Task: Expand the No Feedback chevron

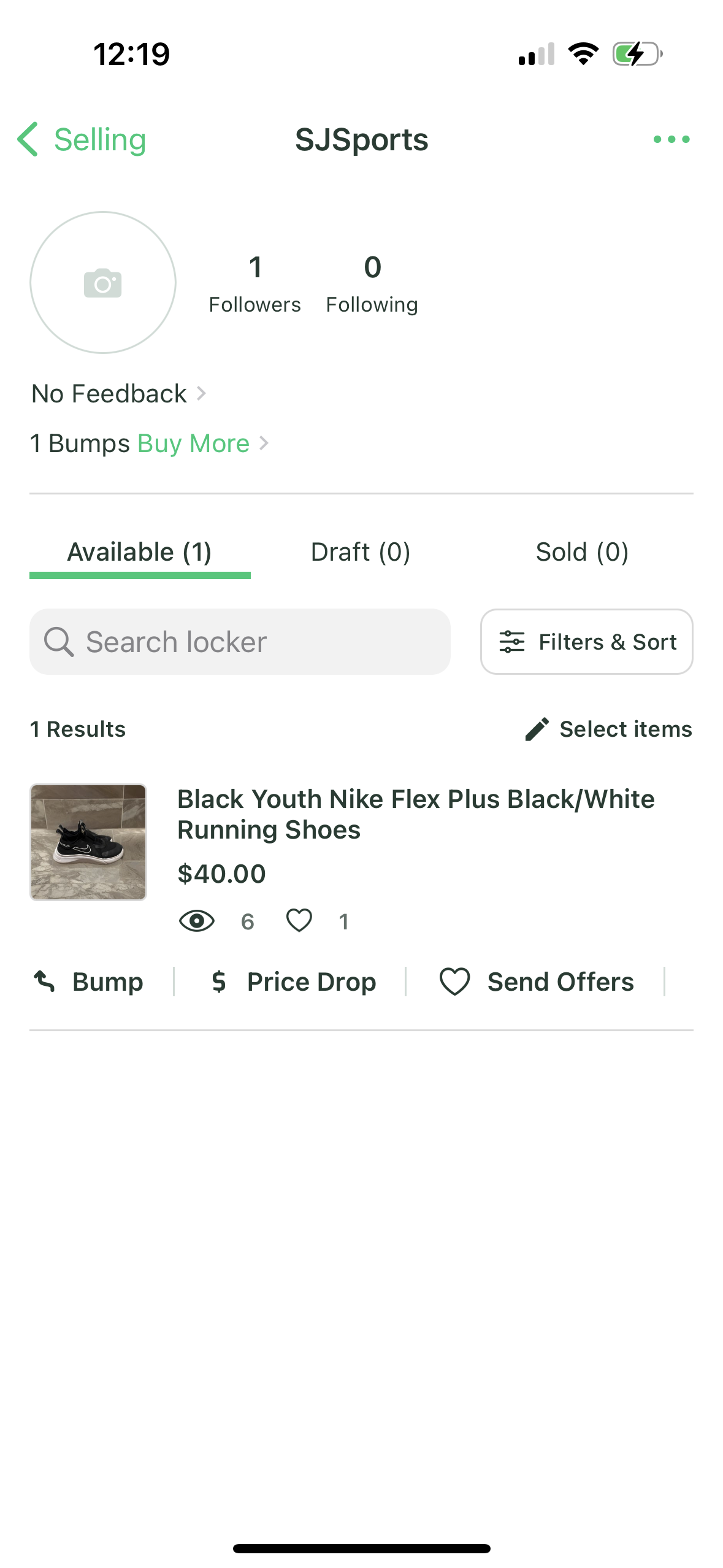Action: (x=201, y=393)
